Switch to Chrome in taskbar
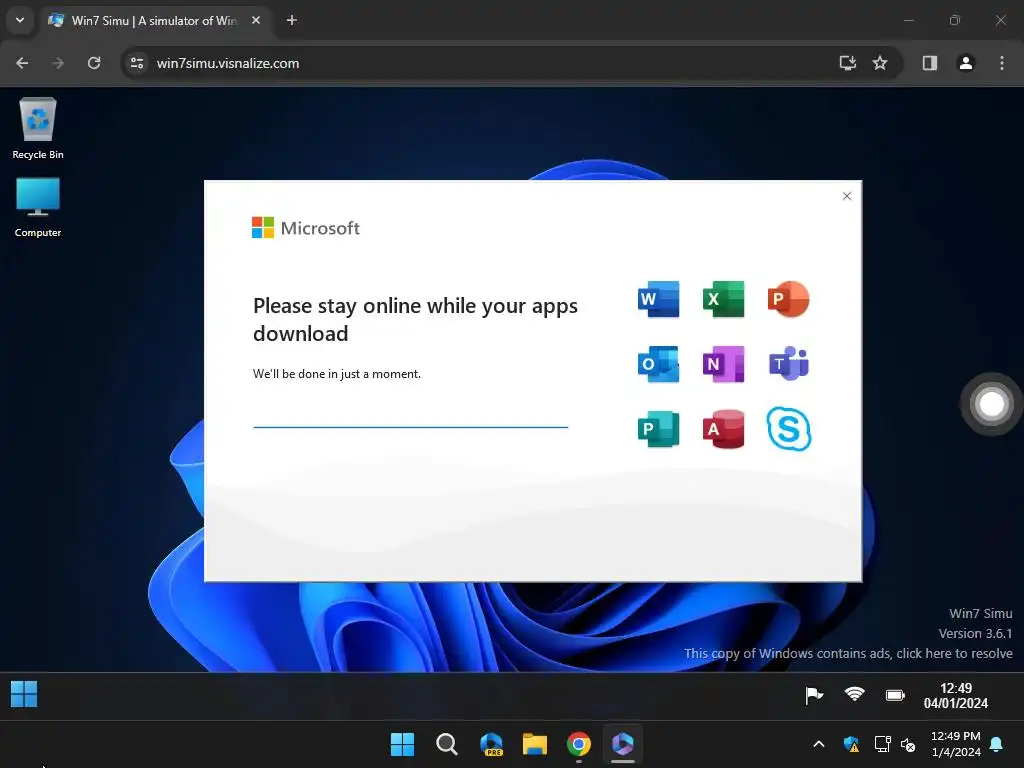1024x768 pixels. click(x=579, y=744)
